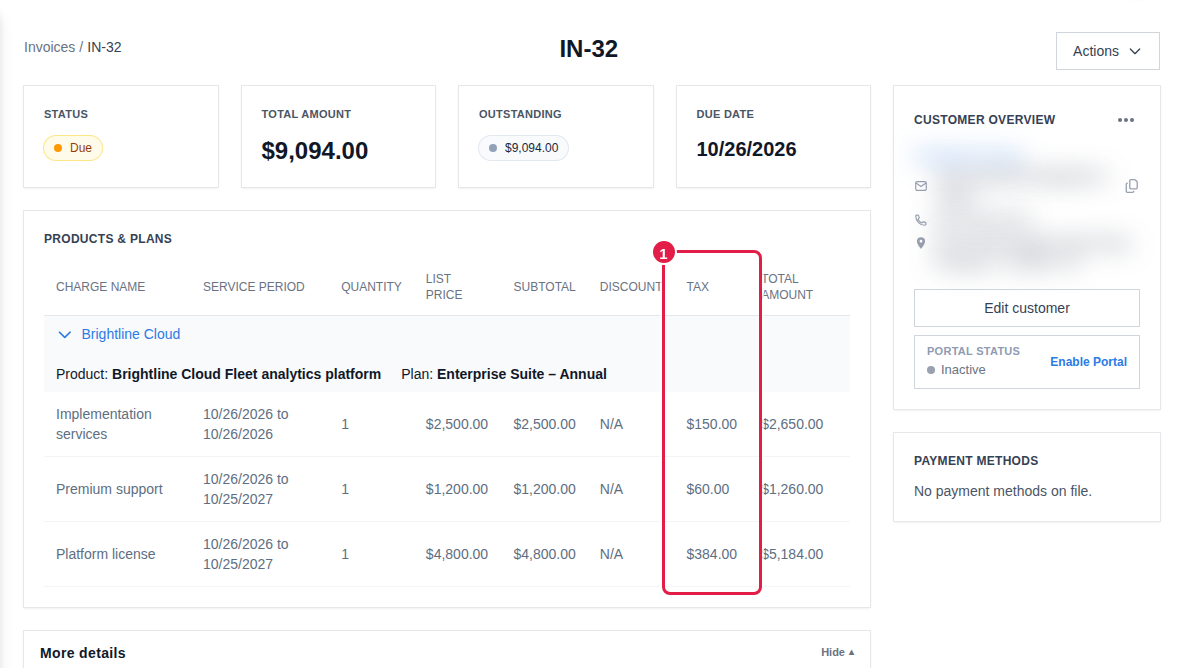Click the $2,650.00 total amount
1184x668 pixels.
coord(793,424)
